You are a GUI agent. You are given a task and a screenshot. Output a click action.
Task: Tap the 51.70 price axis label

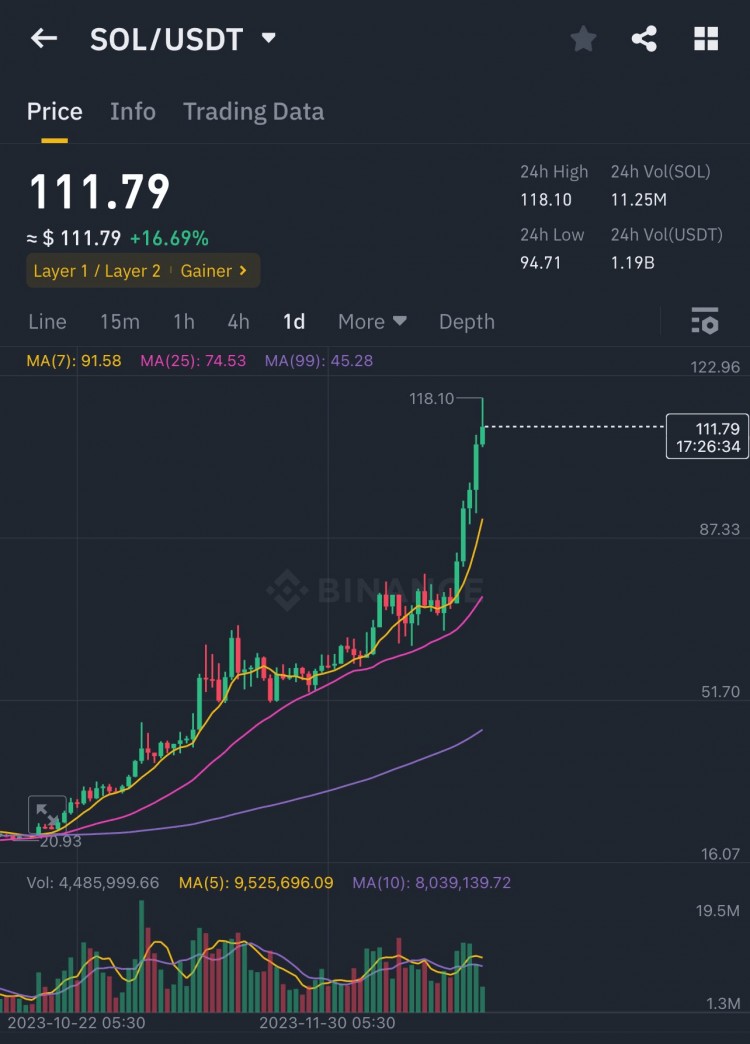coord(720,692)
